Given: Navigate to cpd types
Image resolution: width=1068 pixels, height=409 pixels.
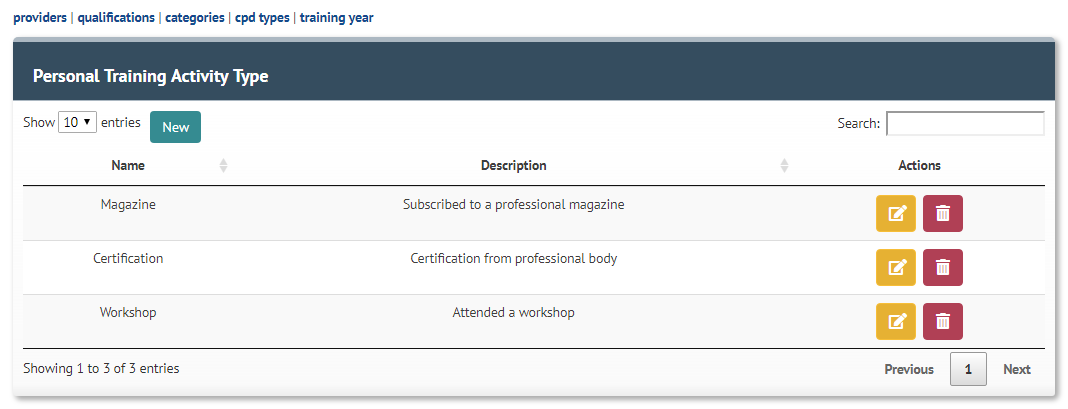Looking at the screenshot, I should pos(262,18).
